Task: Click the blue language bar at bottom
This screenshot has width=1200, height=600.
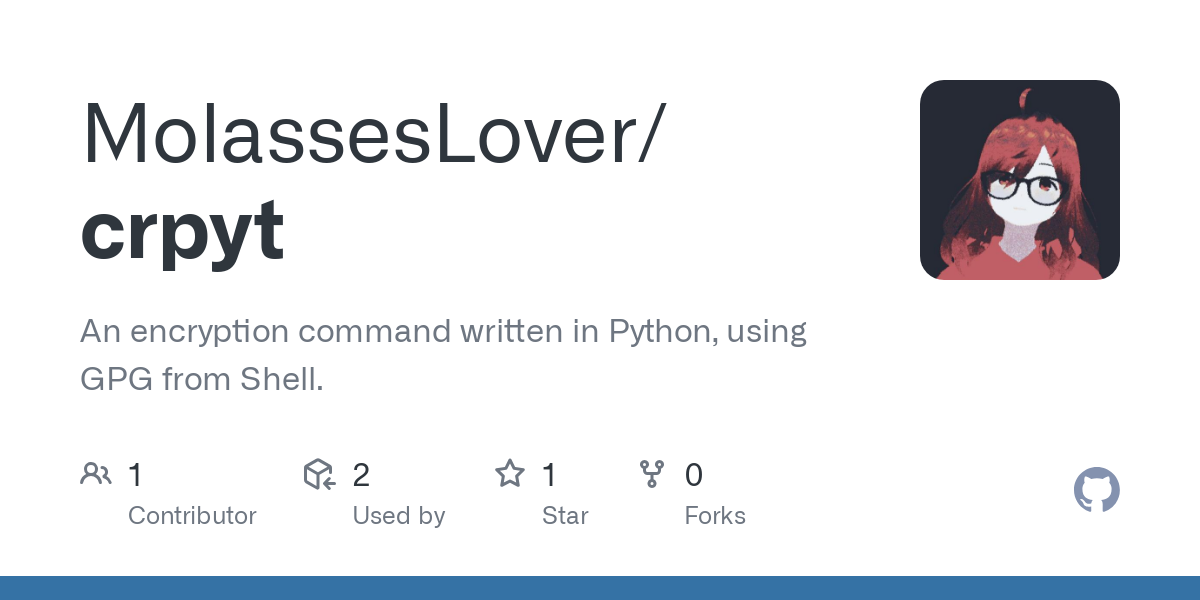Action: tap(600, 588)
